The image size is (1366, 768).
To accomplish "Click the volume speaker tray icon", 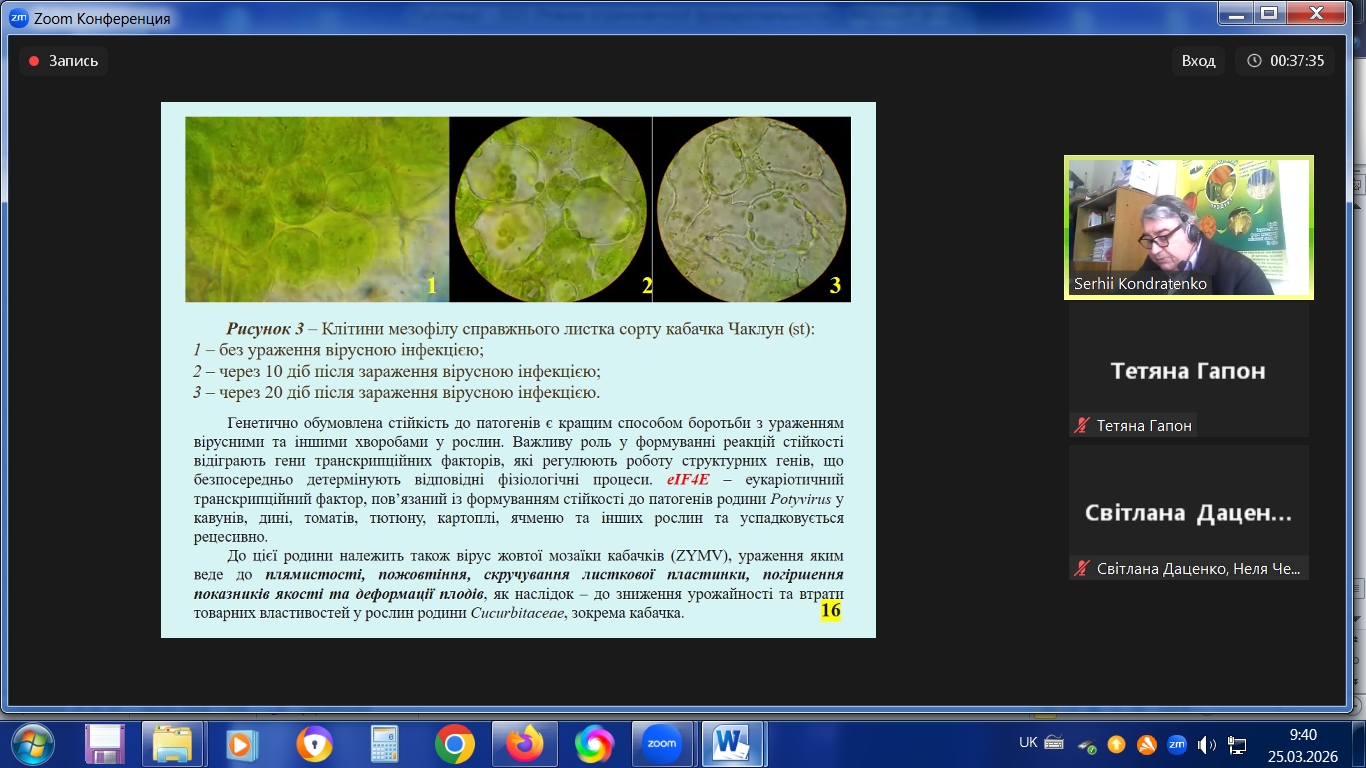I will (x=1206, y=744).
